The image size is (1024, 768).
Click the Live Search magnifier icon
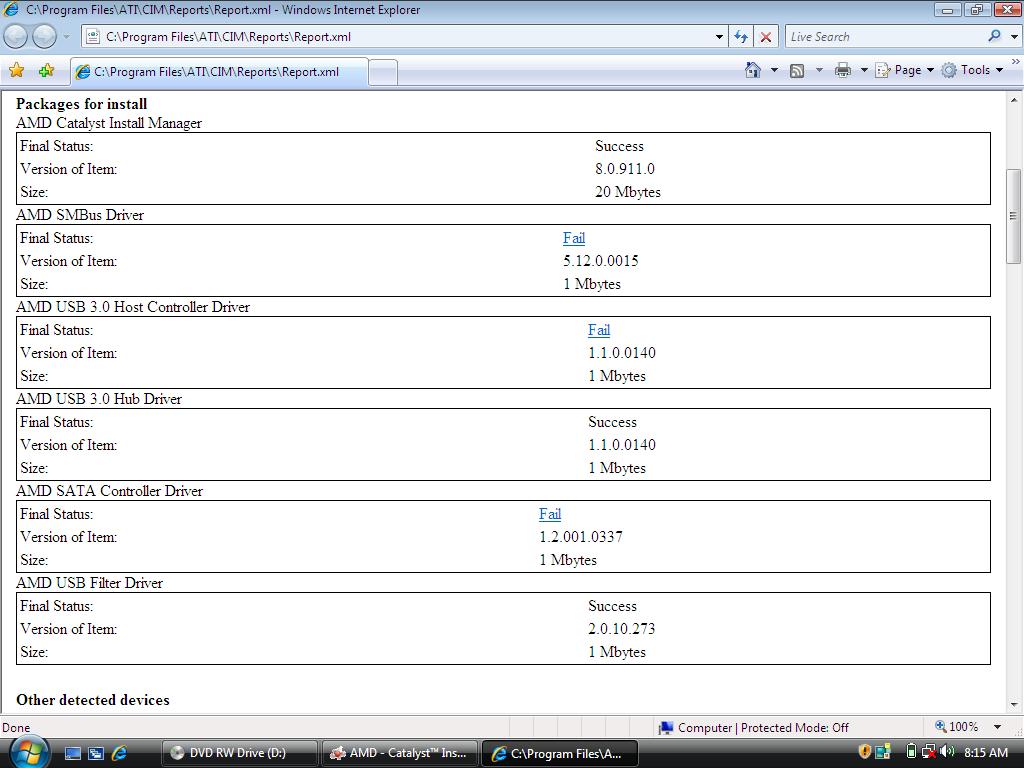[x=994, y=37]
